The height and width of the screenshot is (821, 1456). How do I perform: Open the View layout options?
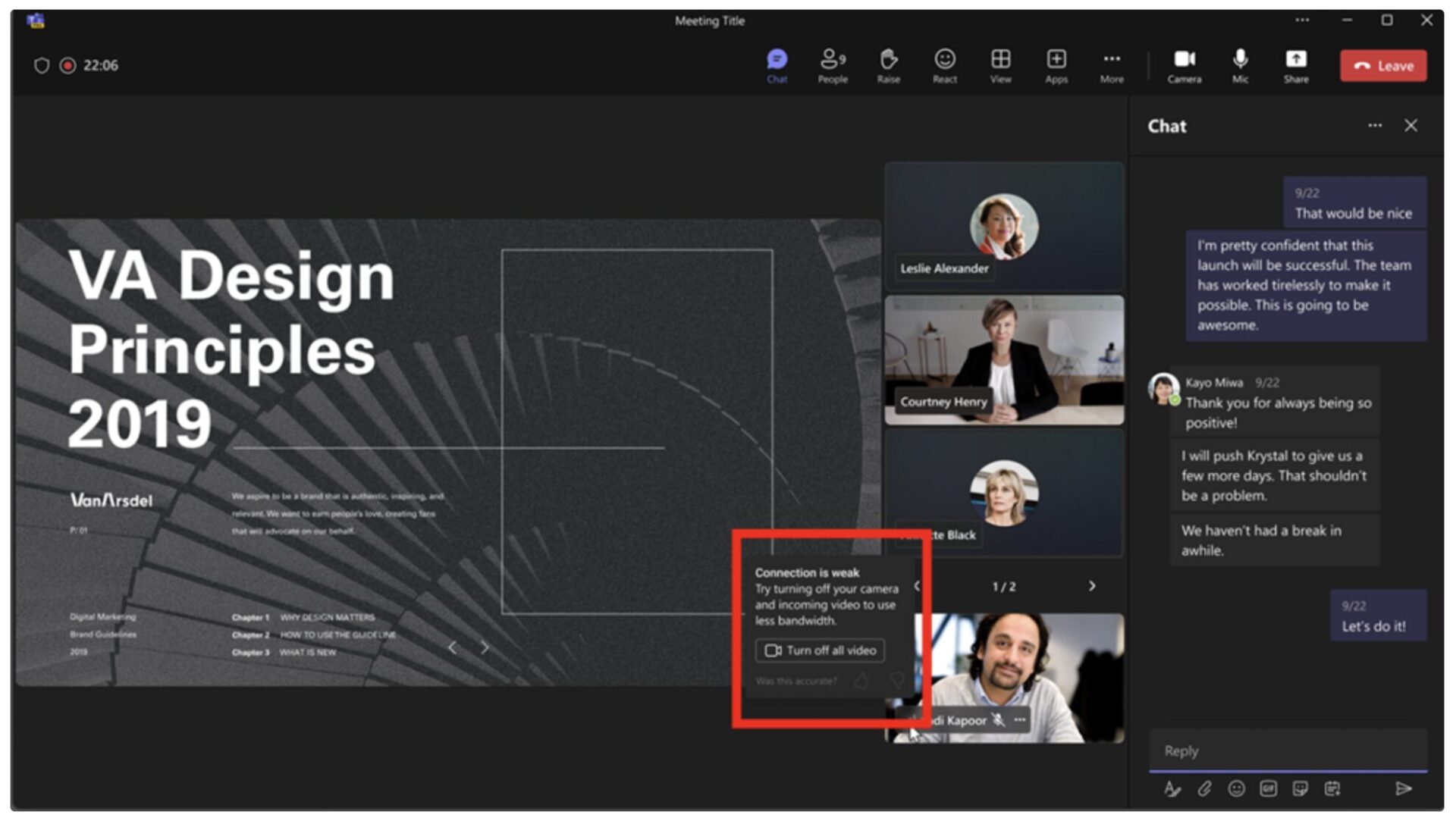1000,65
